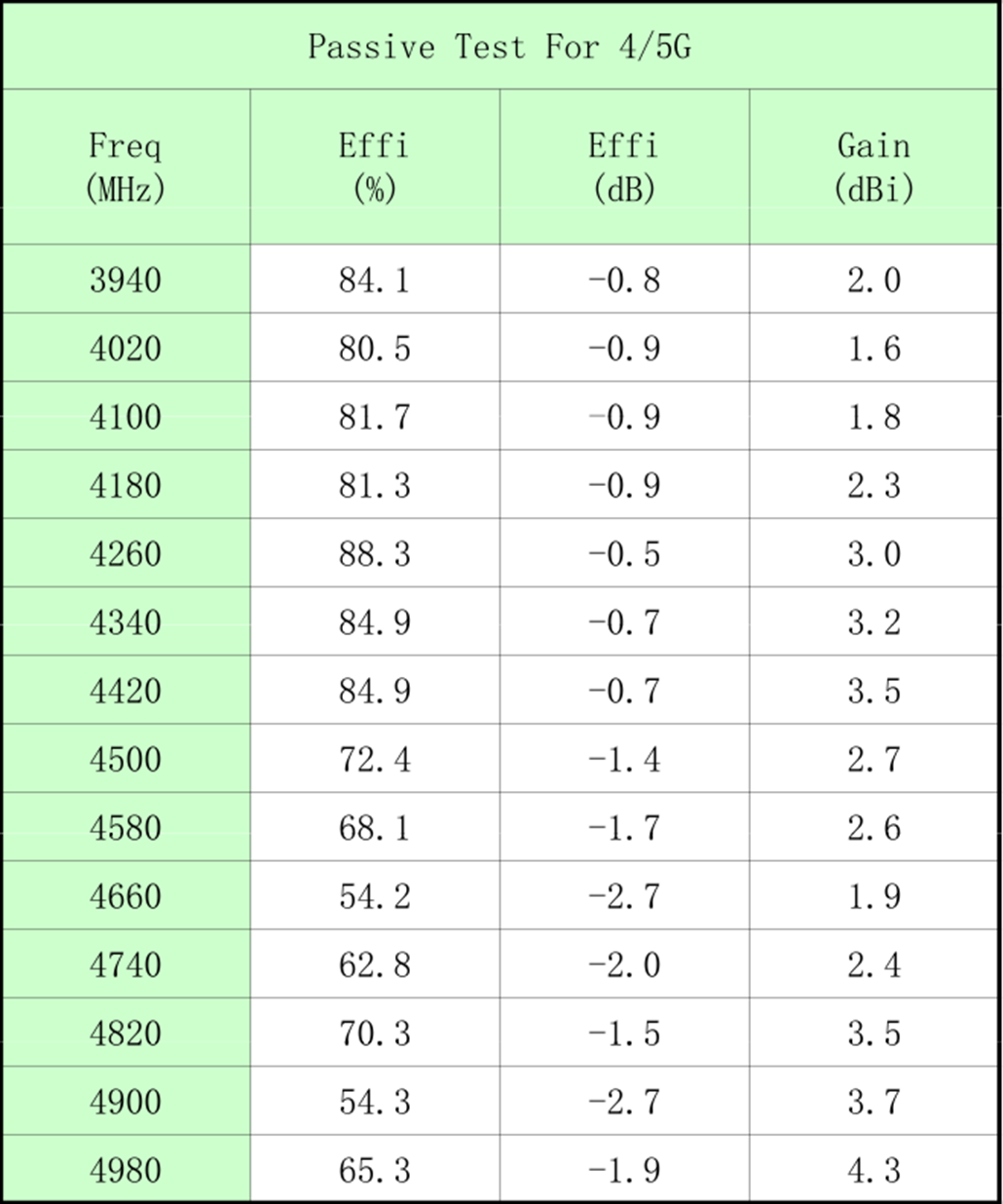Select the 54.2 efficiency cell
The height and width of the screenshot is (1204, 1003).
click(375, 895)
